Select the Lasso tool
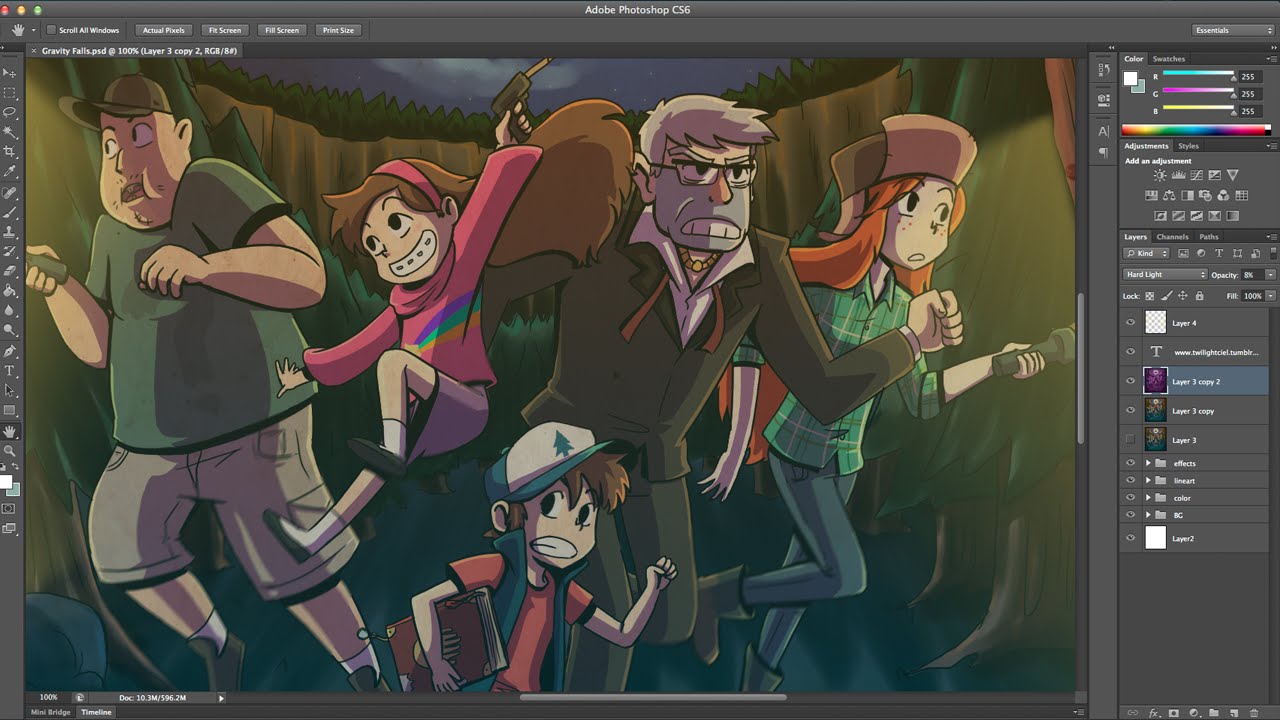Viewport: 1280px width, 720px height. tap(10, 112)
